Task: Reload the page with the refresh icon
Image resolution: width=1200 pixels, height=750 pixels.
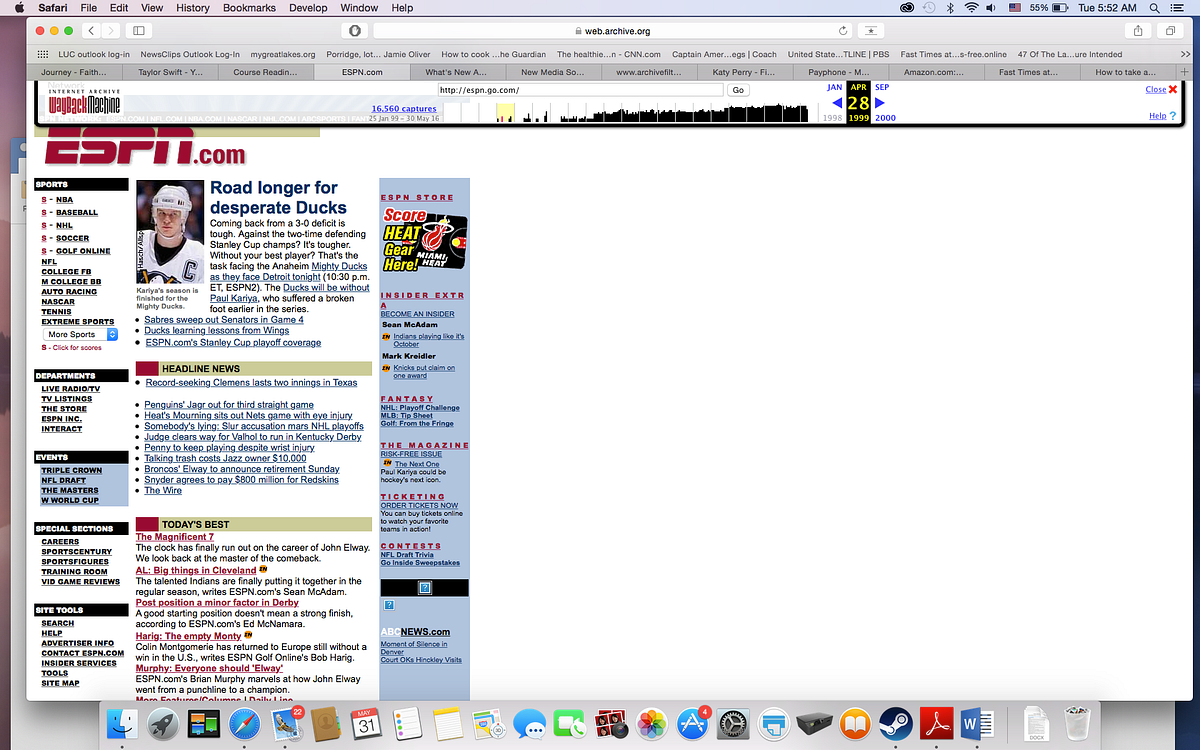Action: click(843, 32)
